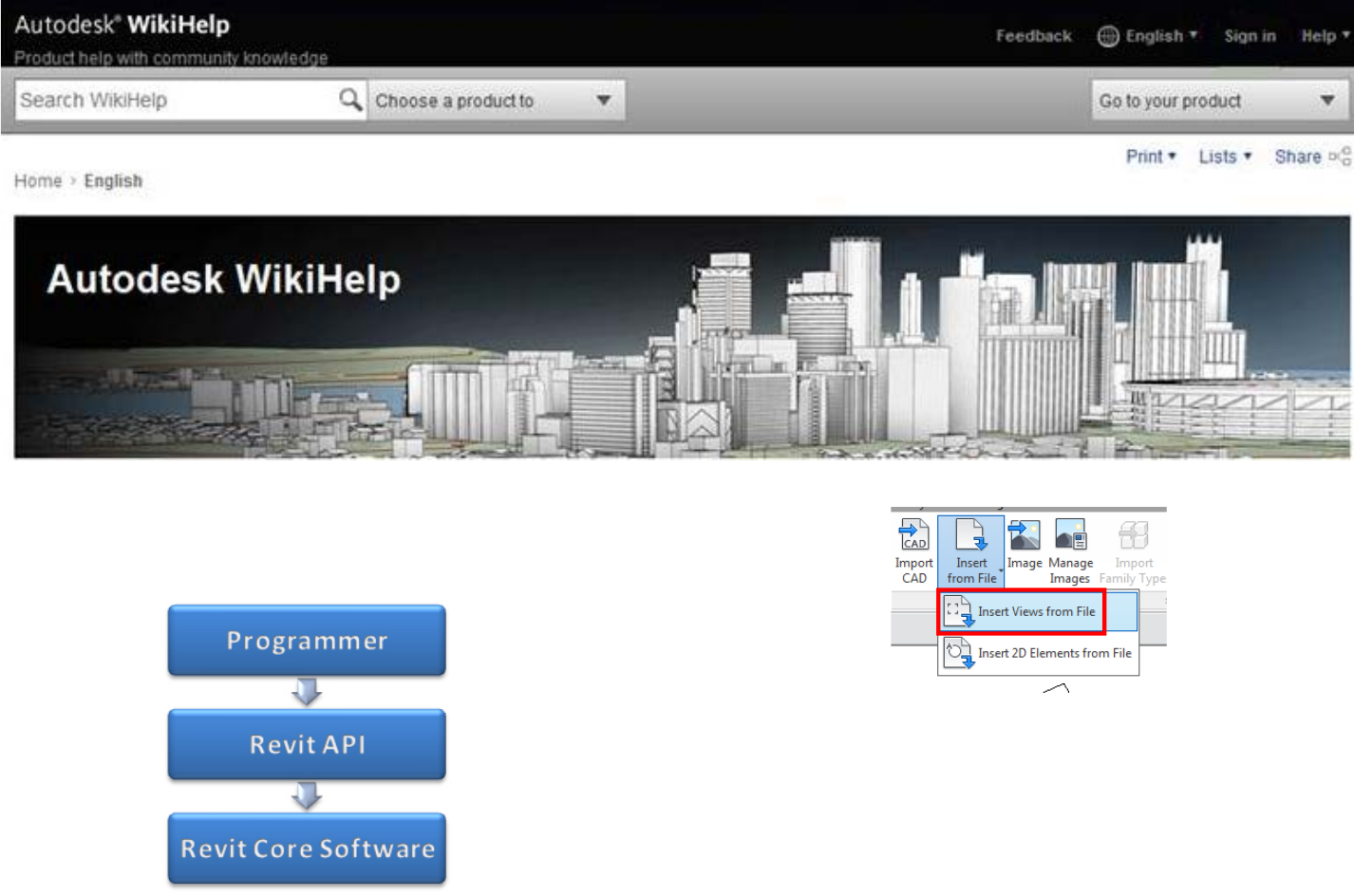1354x896 pixels.
Task: Open the Share link
Action: (x=1298, y=157)
